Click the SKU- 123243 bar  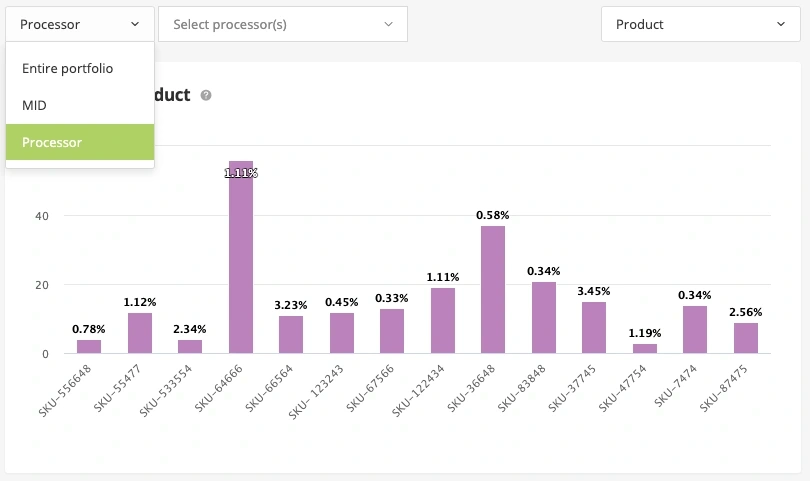point(342,333)
